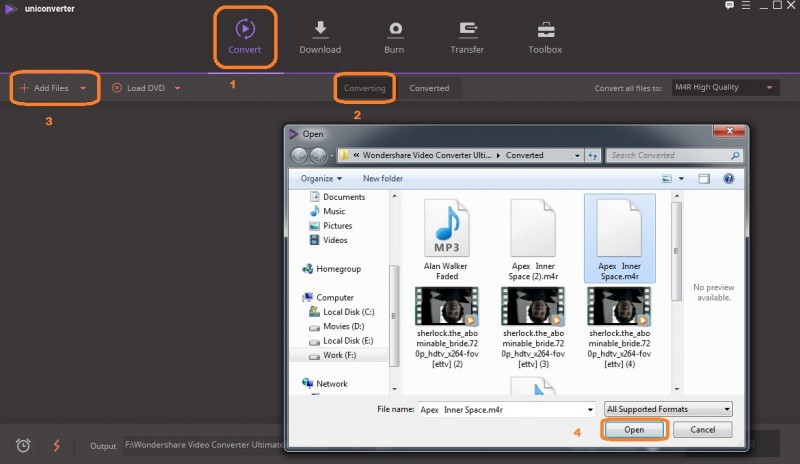800x464 pixels.
Task: Open the Convert section
Action: [244, 37]
